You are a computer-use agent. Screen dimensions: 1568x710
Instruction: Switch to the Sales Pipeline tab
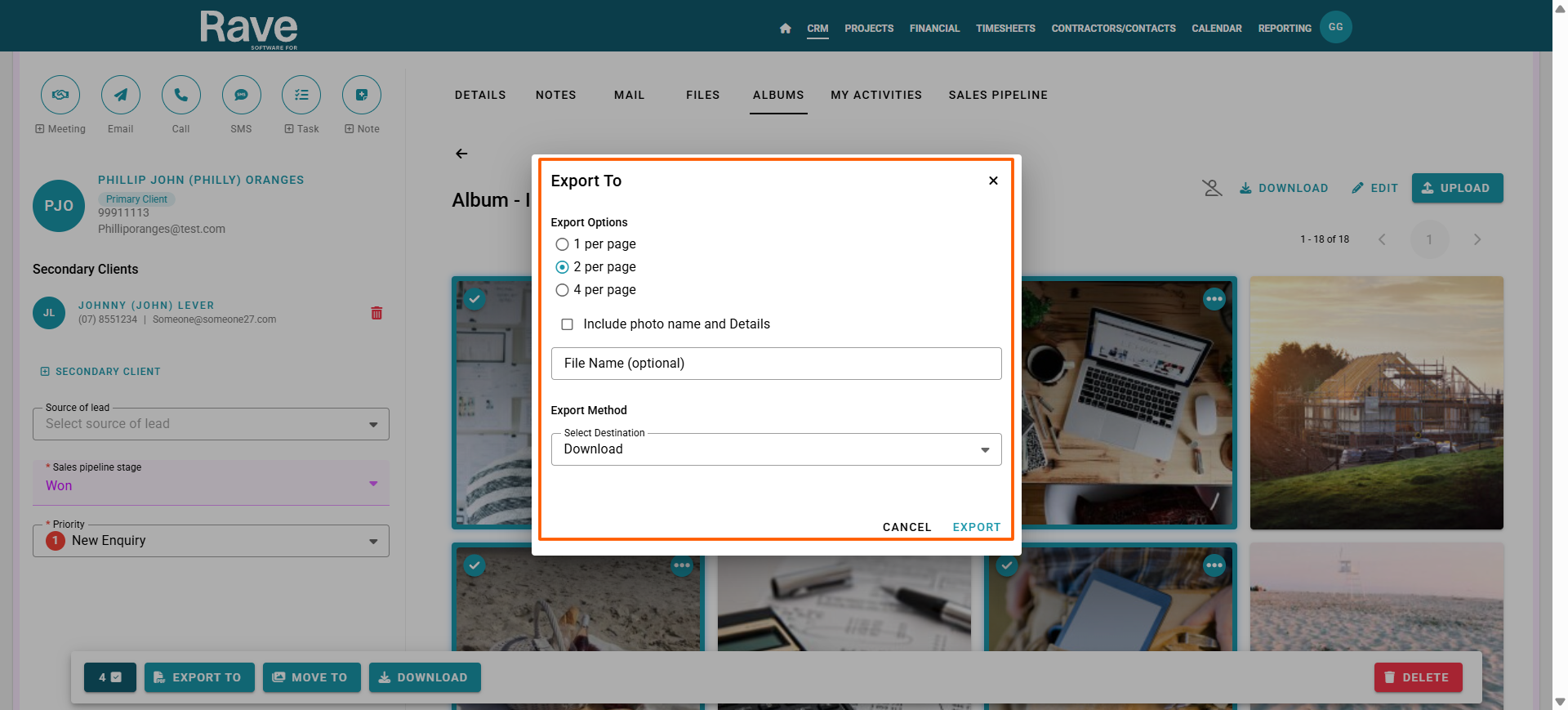coord(998,96)
